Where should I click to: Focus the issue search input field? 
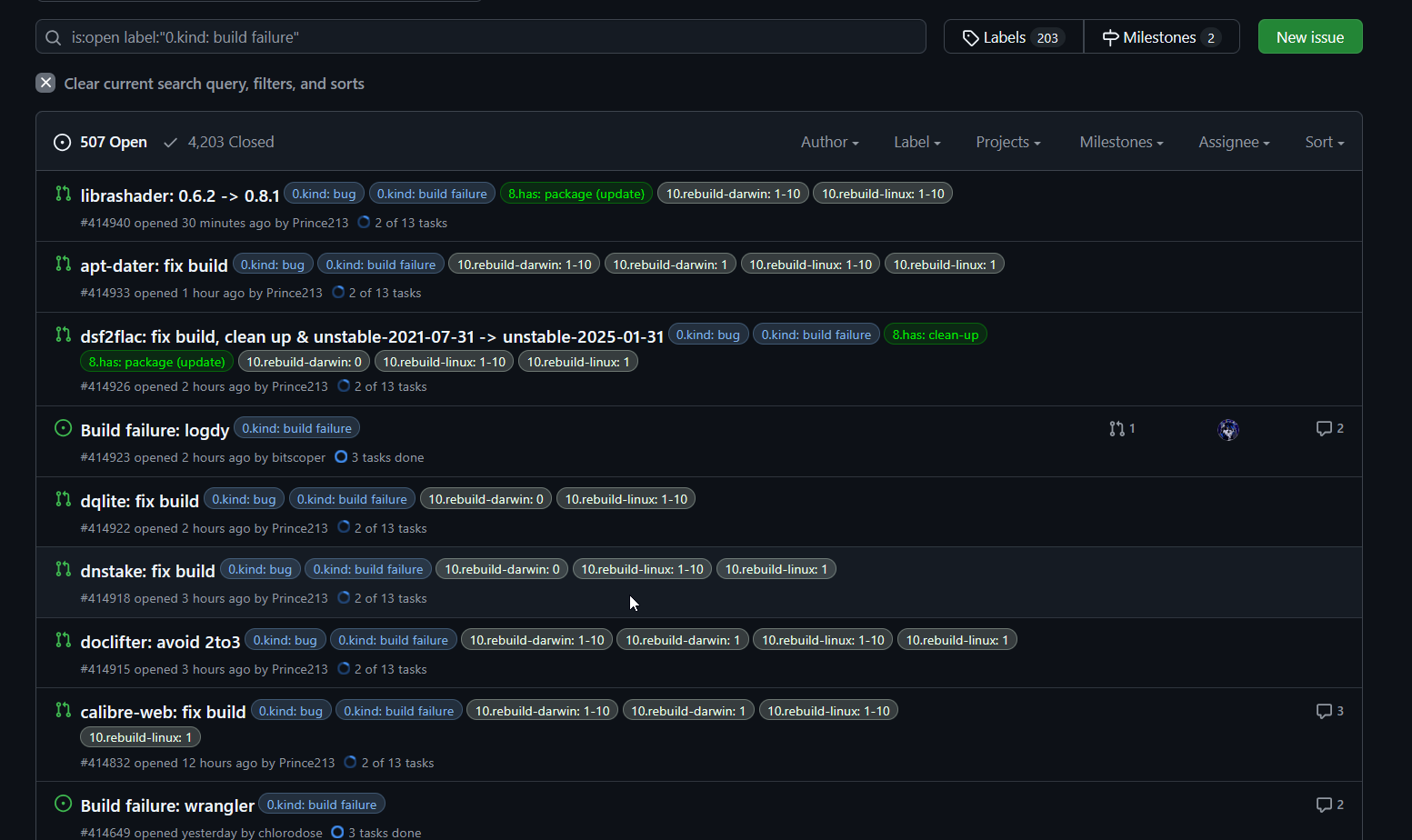pos(481,37)
